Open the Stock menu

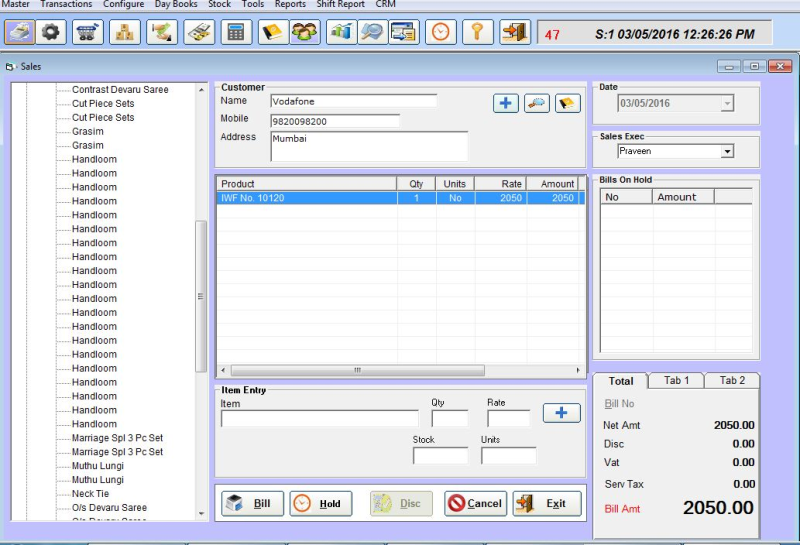[219, 4]
